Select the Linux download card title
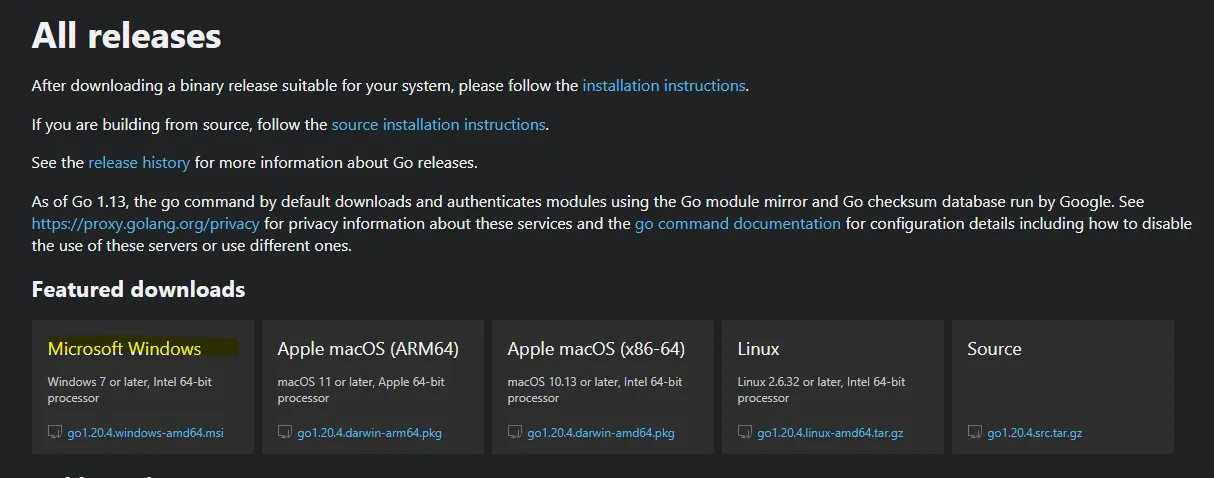Screen dimensions: 1214x478 tap(758, 349)
